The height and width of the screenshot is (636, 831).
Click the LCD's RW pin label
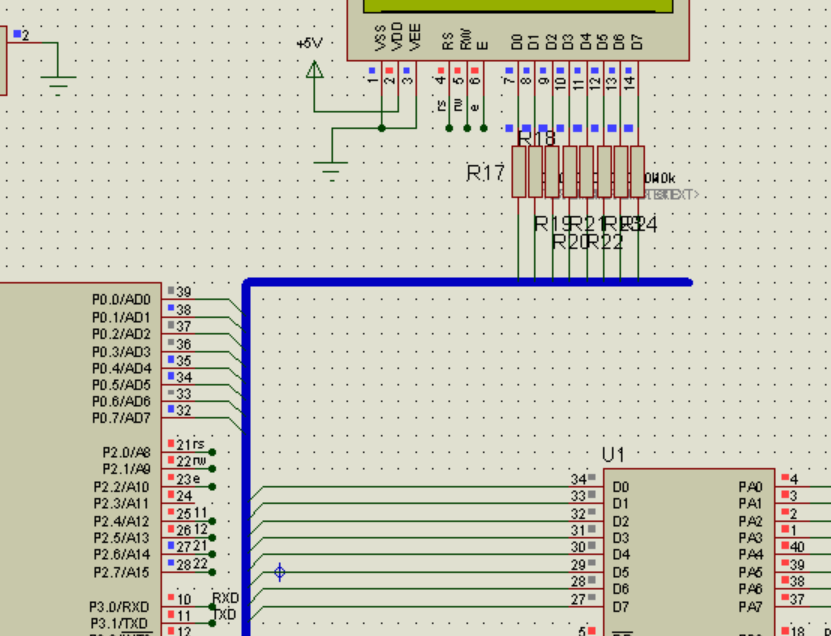click(x=465, y=40)
